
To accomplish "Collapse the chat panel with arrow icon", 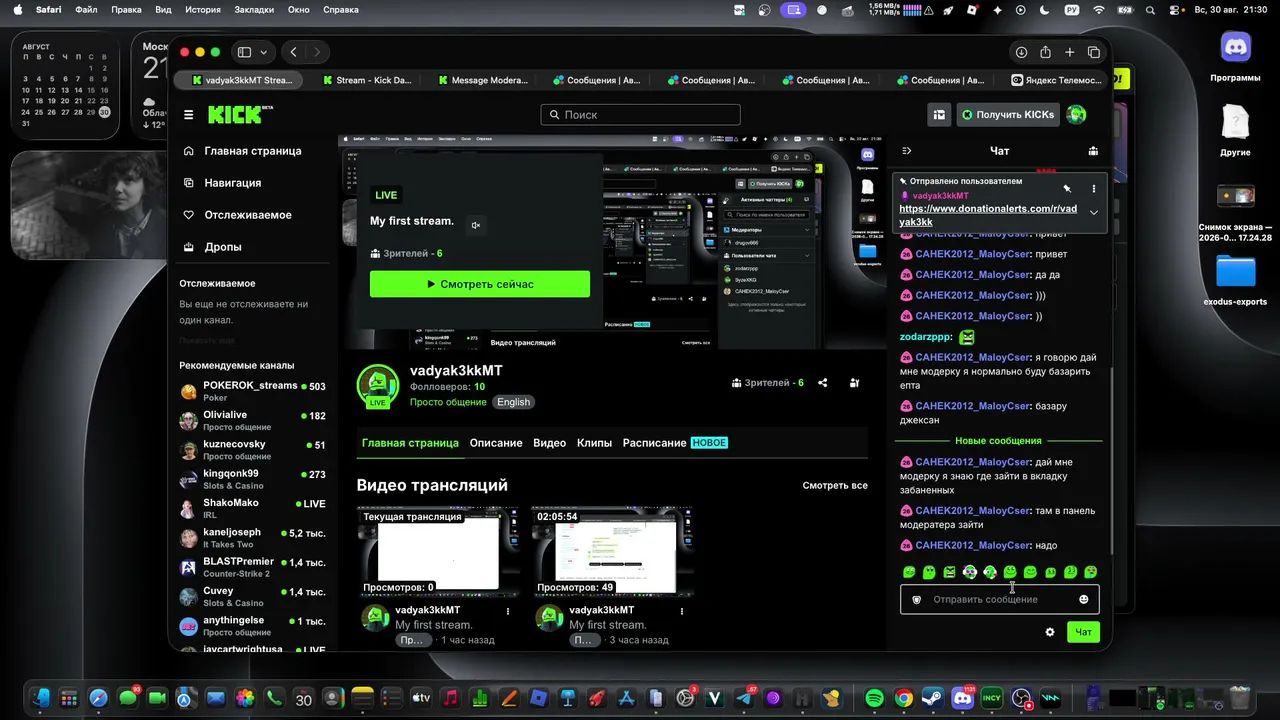I will coord(907,151).
